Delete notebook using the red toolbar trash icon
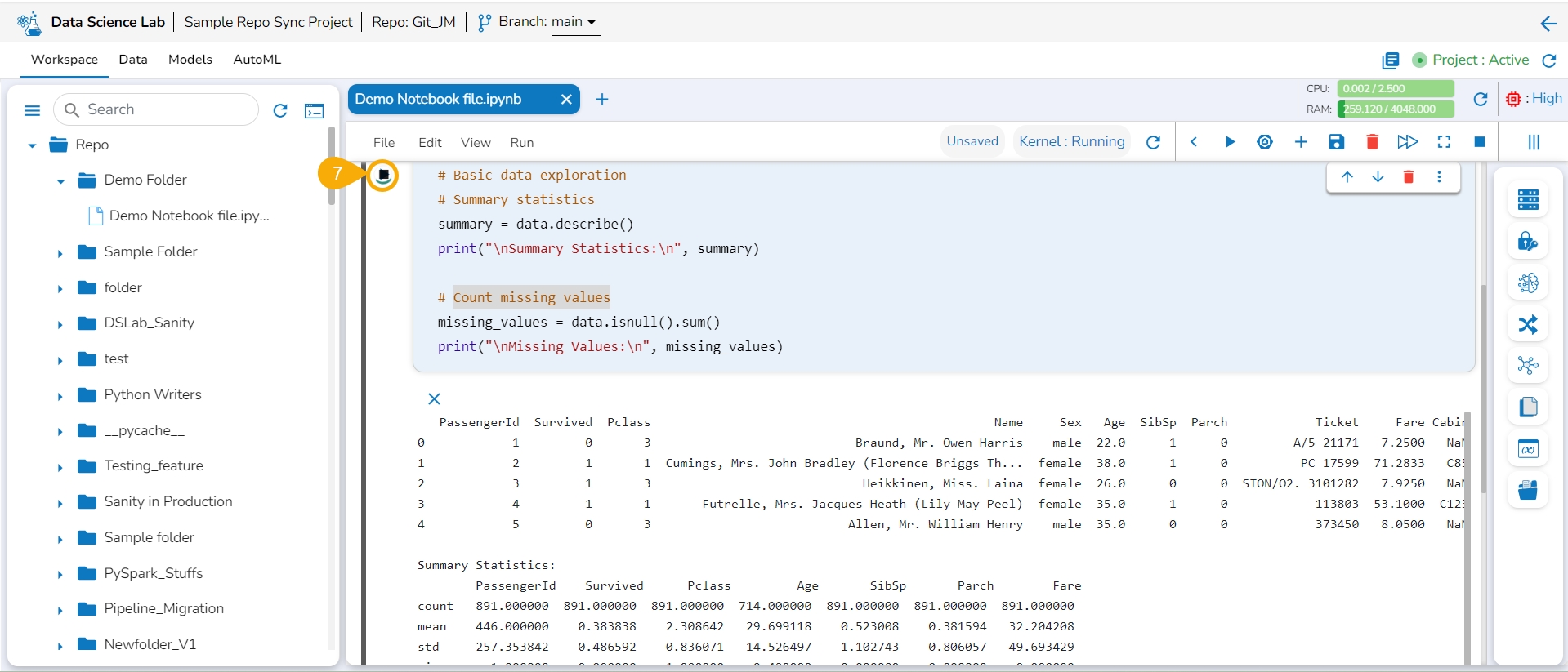 [1372, 142]
